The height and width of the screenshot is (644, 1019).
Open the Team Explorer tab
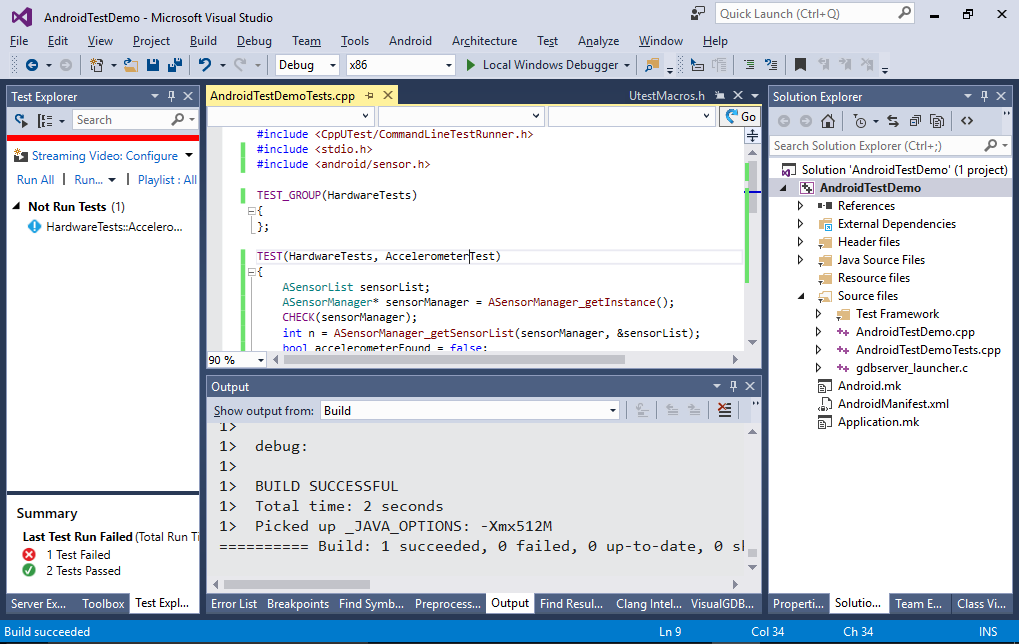[918, 604]
